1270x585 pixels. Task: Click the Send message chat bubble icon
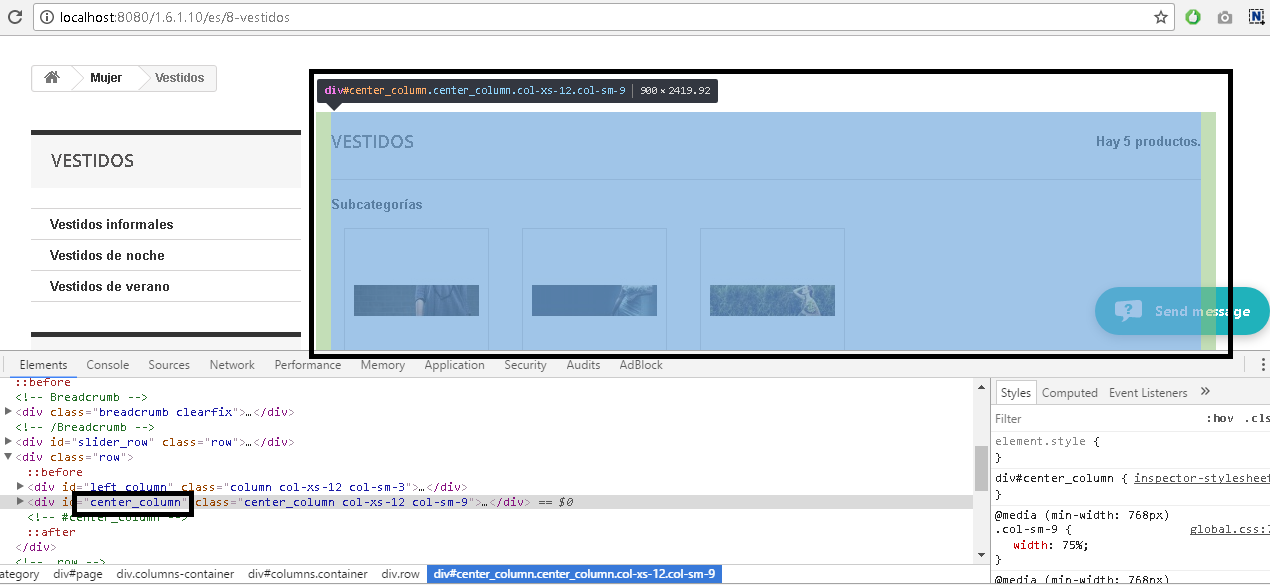pos(1128,311)
